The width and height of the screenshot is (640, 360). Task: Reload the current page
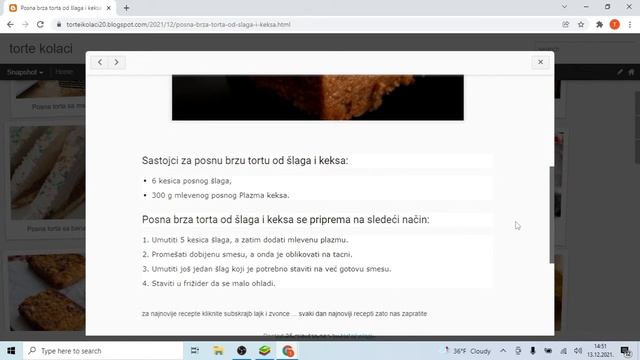(40, 24)
